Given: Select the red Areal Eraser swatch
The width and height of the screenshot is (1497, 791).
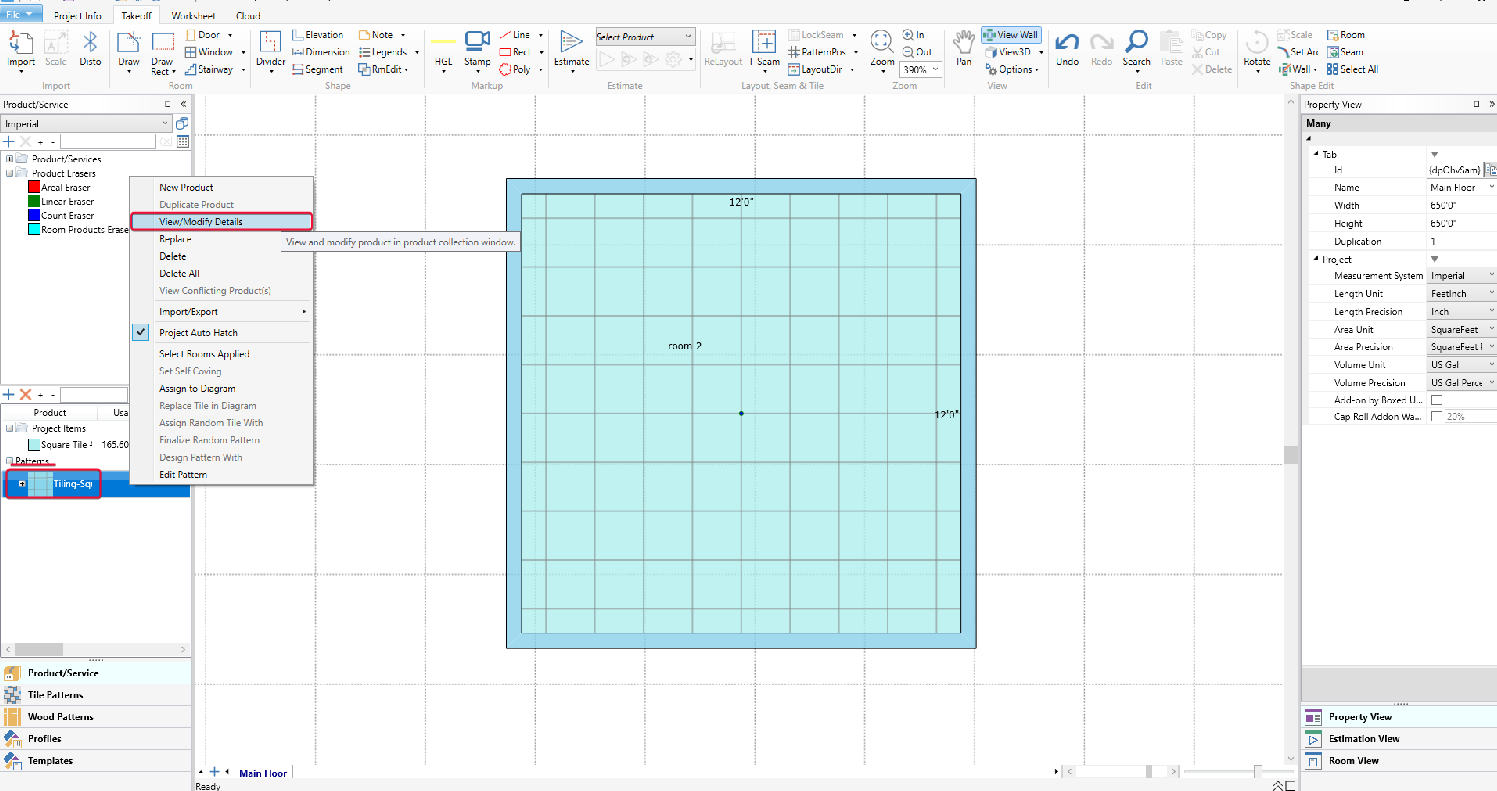Looking at the screenshot, I should click(33, 187).
